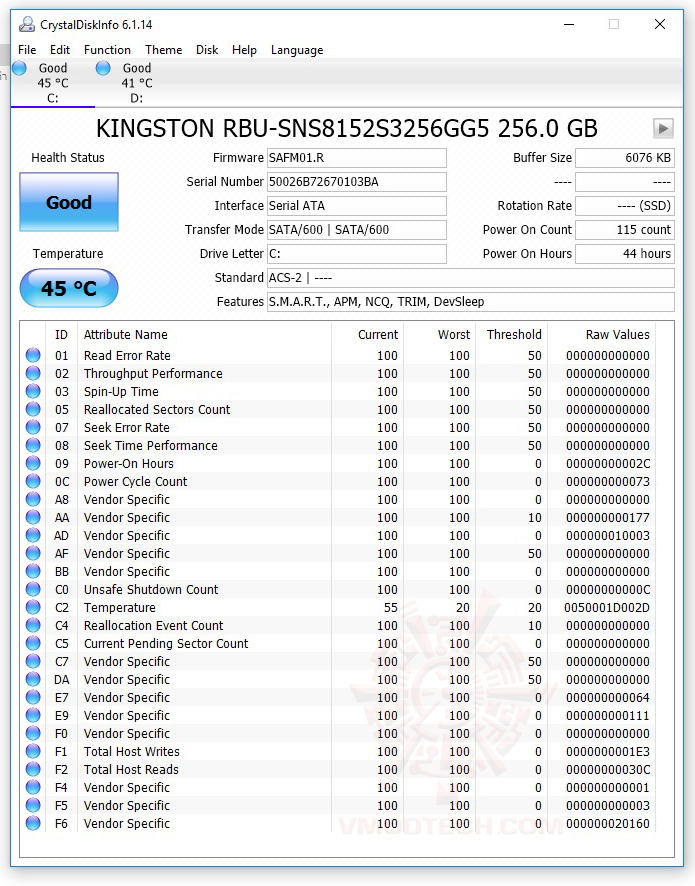Click the Worst column header

454,335
